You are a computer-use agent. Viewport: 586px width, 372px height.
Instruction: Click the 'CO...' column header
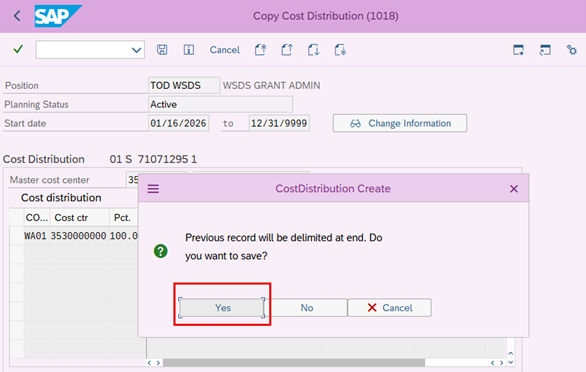click(x=37, y=218)
